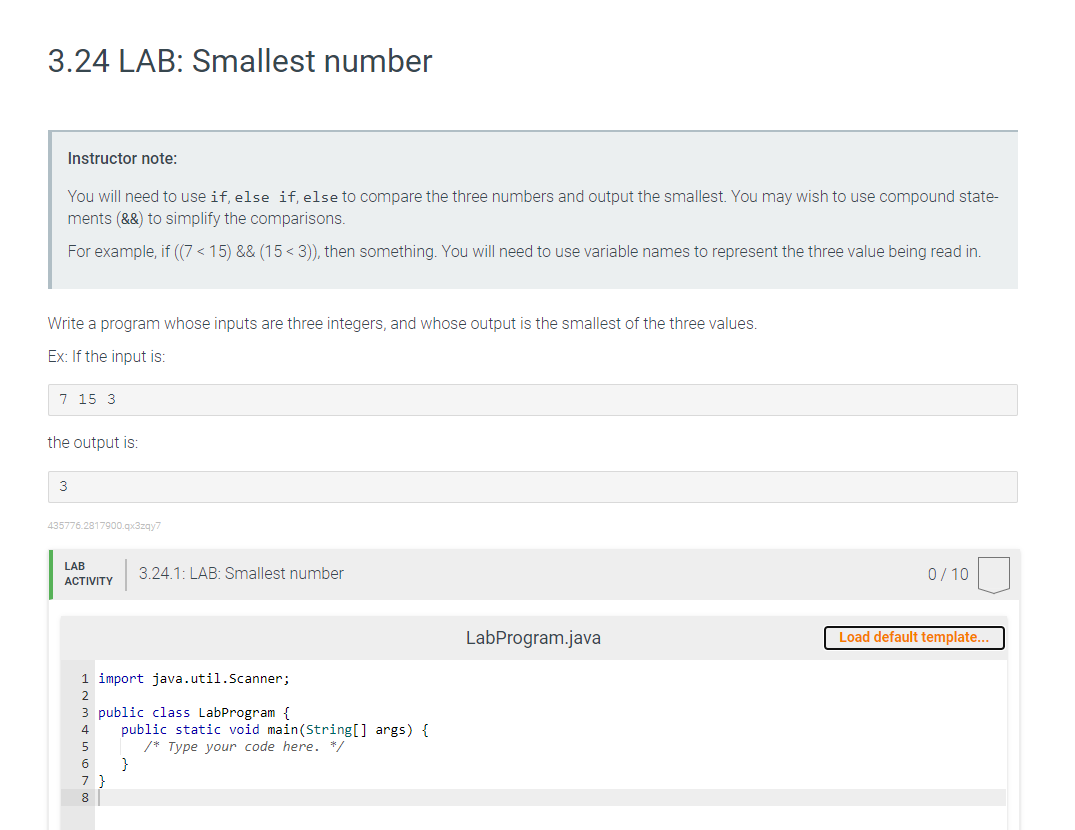Click the green LAB ACTIVITY sidebar marker
The height and width of the screenshot is (830, 1075).
(x=50, y=573)
